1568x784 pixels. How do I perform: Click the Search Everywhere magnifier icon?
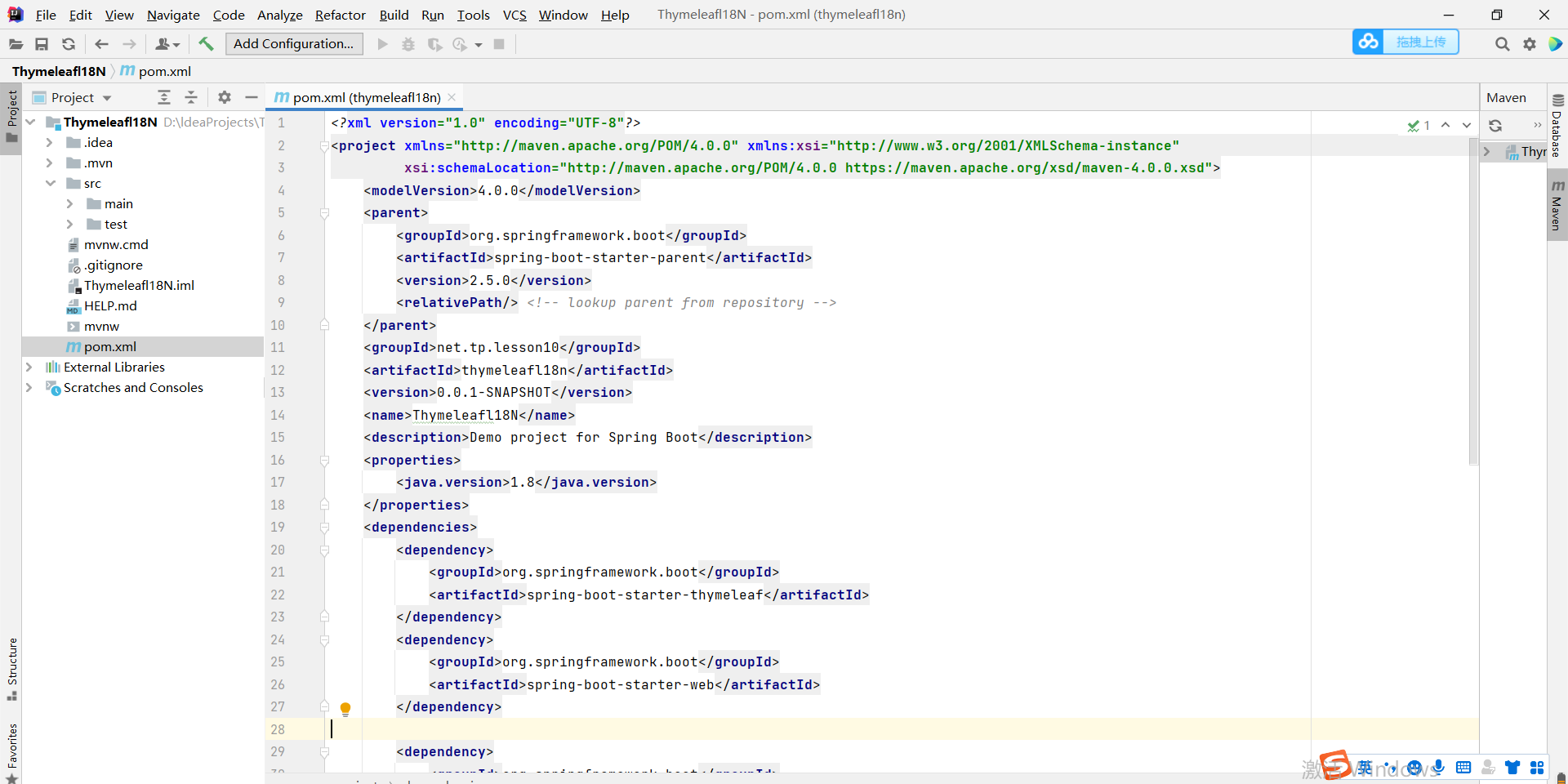(x=1502, y=44)
